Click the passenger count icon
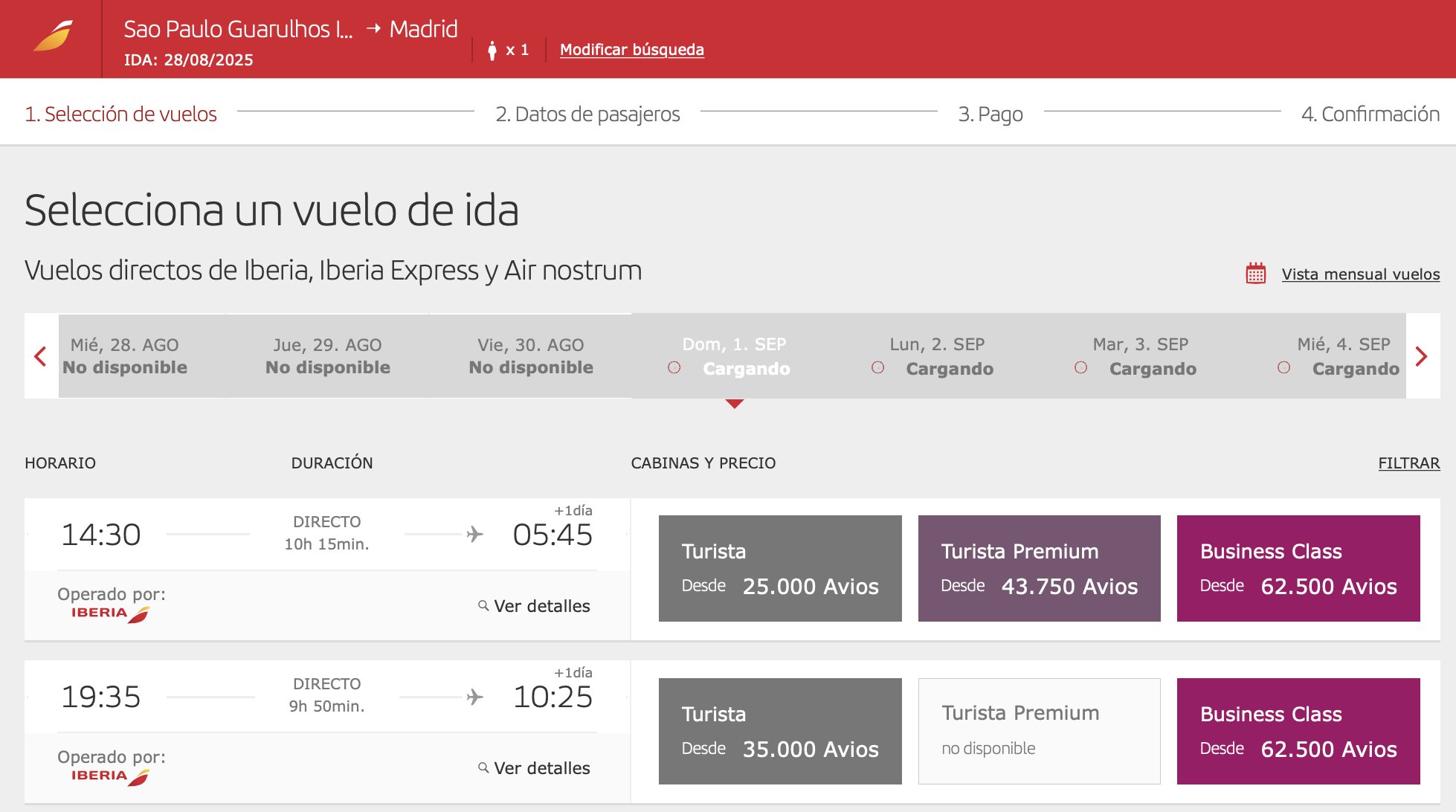 [492, 50]
